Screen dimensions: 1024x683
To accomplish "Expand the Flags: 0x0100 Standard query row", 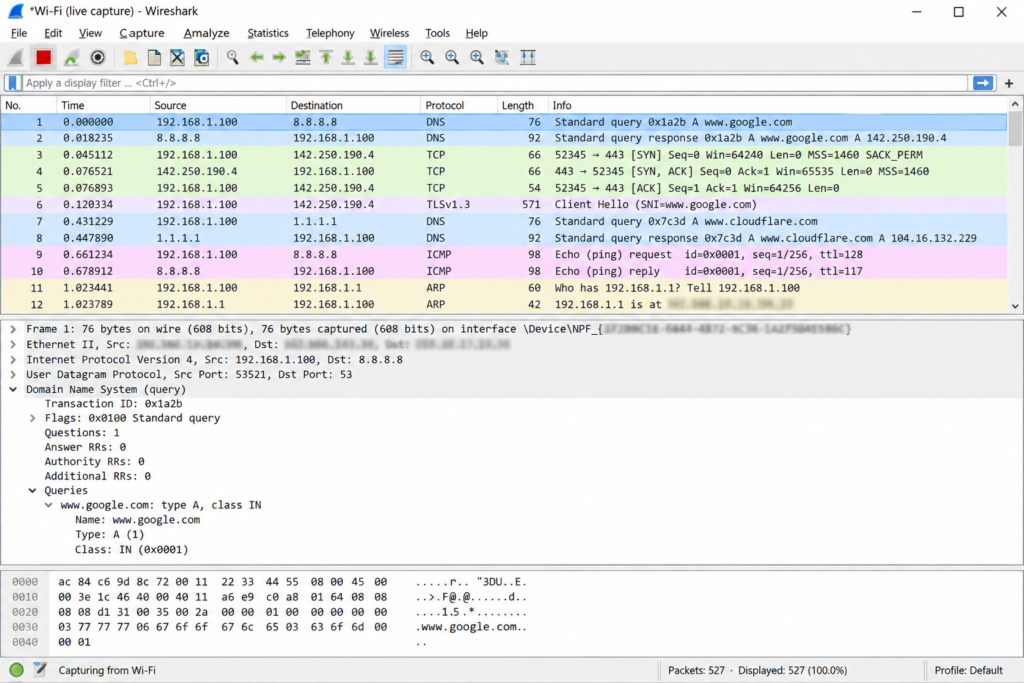I will (x=33, y=418).
